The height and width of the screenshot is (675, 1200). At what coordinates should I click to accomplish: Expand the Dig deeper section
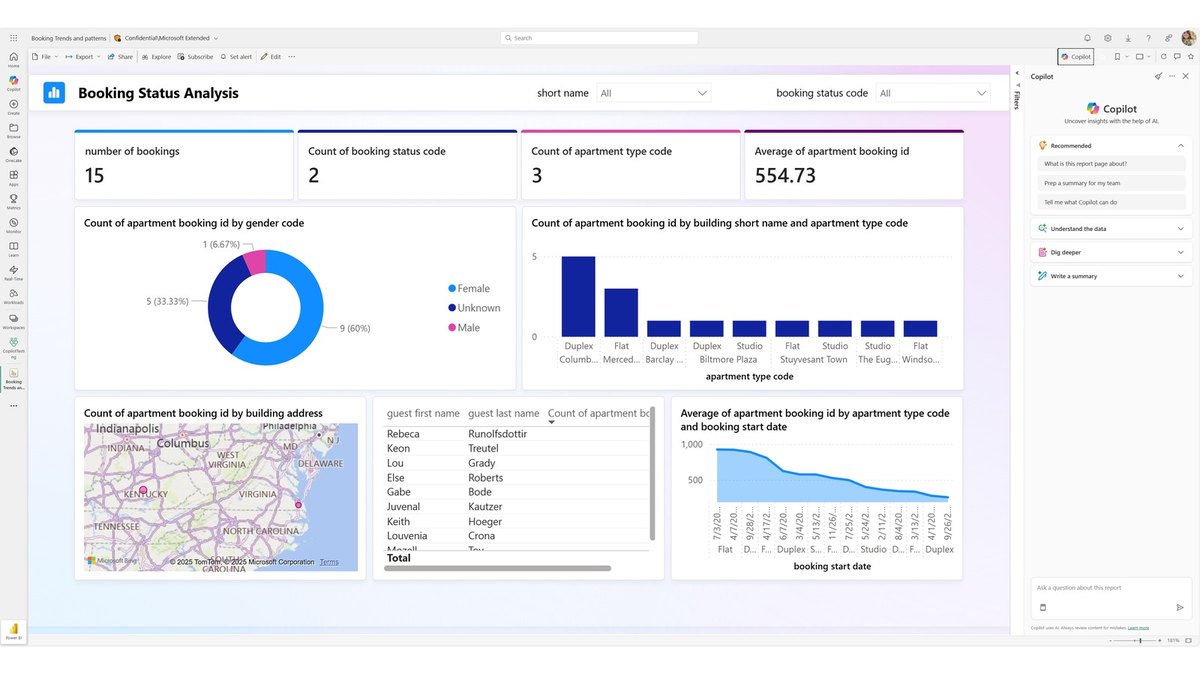[x=1110, y=252]
